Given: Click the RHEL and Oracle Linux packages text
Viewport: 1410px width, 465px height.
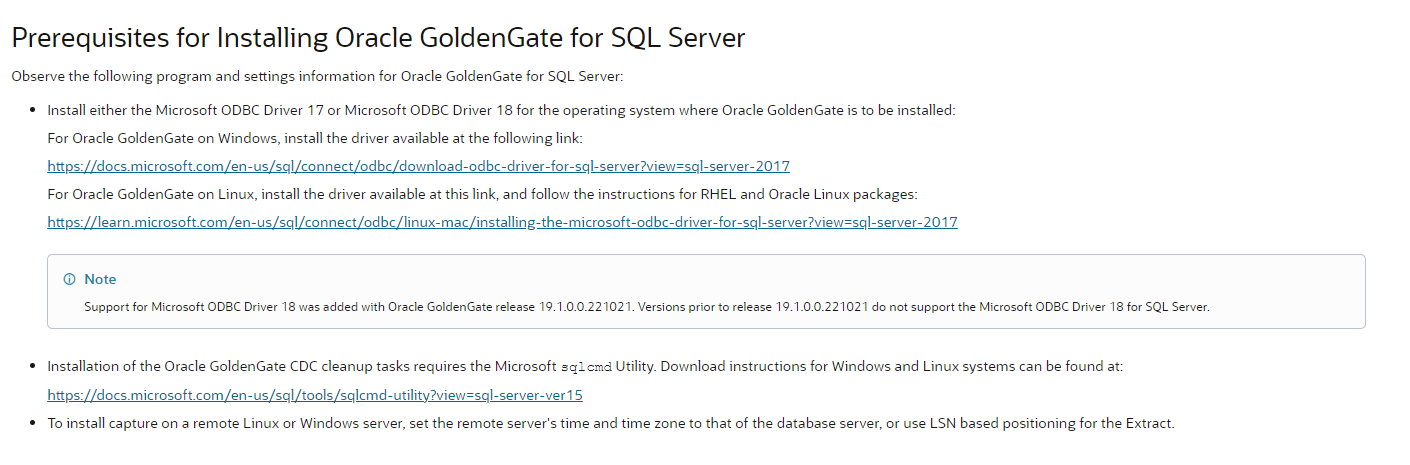Looking at the screenshot, I should click(810, 194).
